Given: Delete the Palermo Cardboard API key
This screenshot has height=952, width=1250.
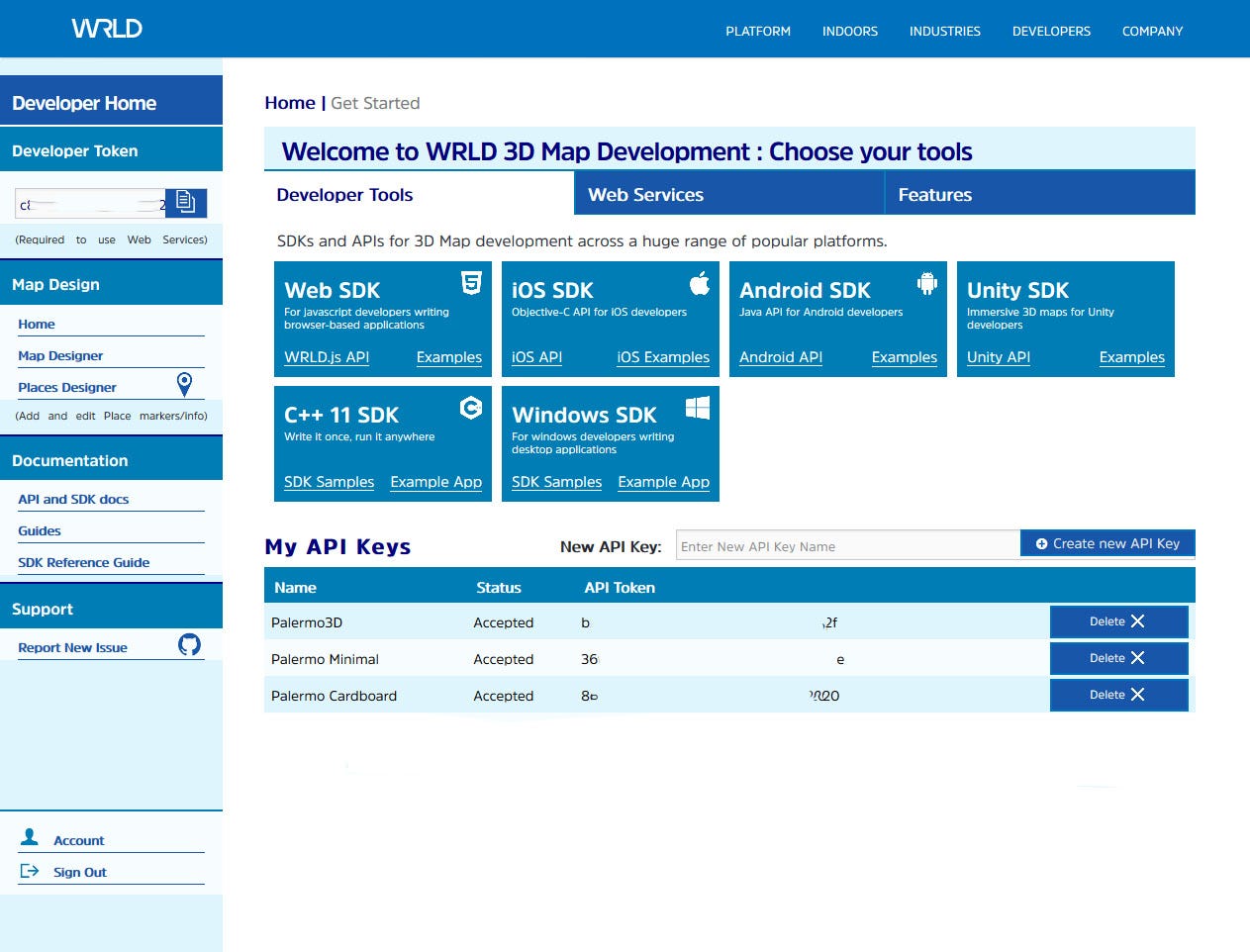Looking at the screenshot, I should pyautogui.click(x=1118, y=695).
